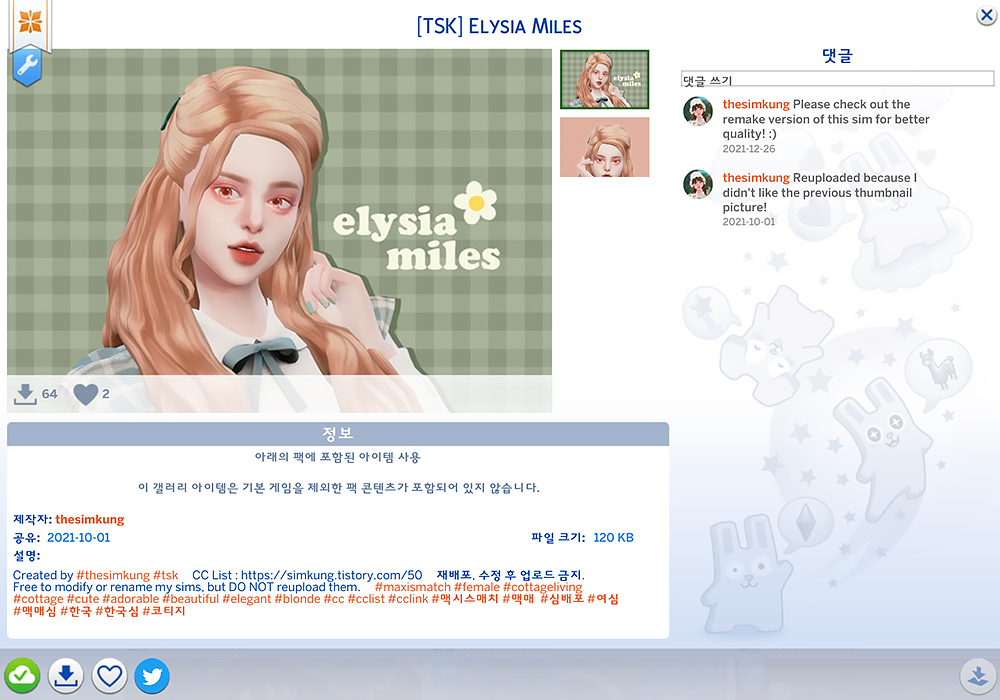Viewport: 1000px width, 700px height.
Task: Click the #코티지 hashtag
Action: pyautogui.click(x=164, y=611)
